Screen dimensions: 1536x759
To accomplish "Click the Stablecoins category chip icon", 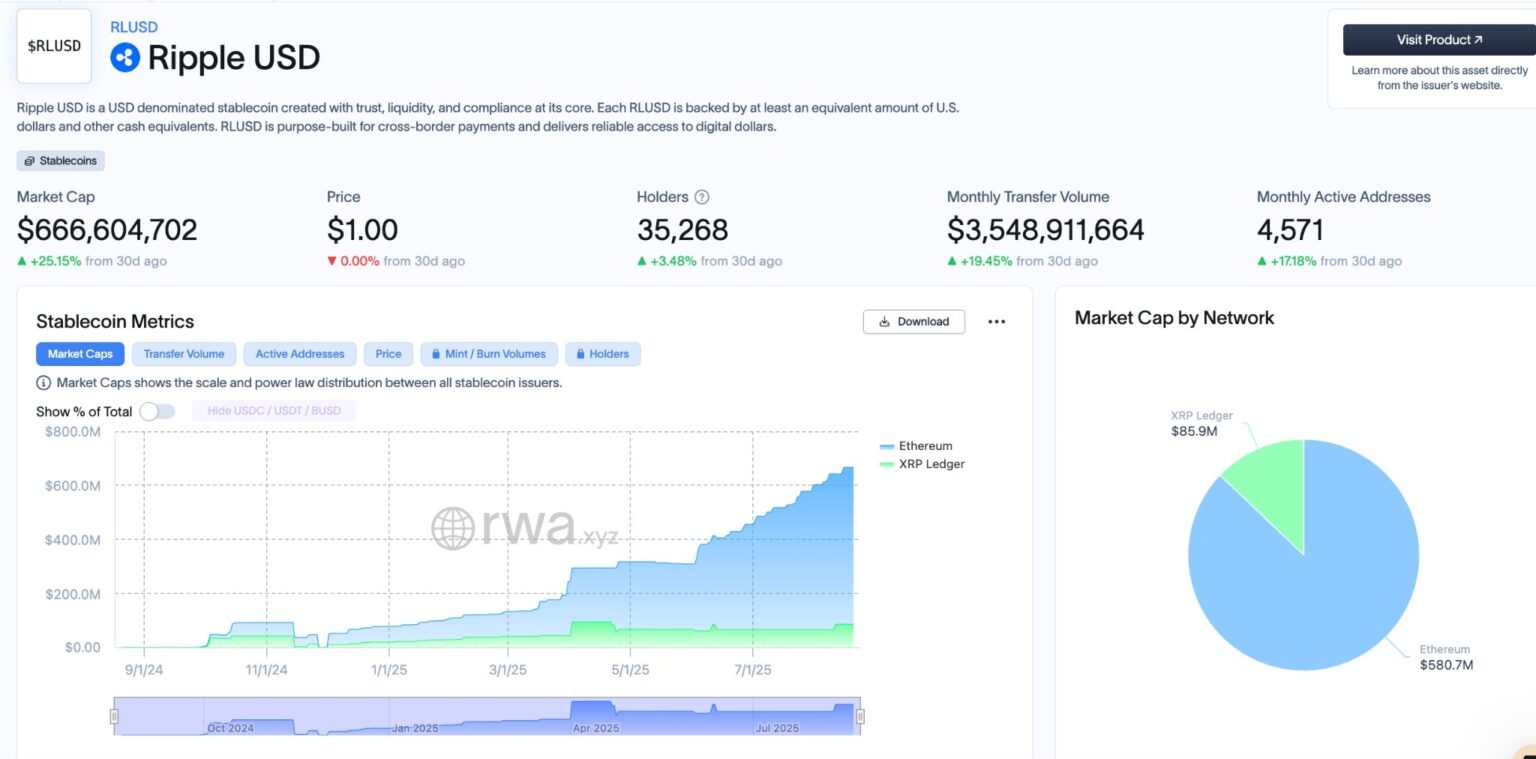I will 30,160.
